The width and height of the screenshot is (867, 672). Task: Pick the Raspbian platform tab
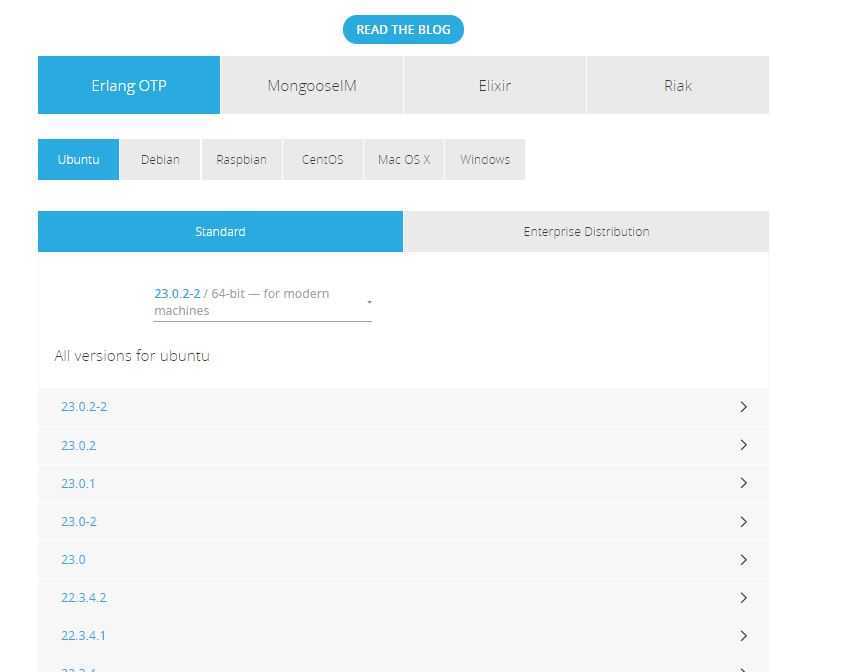241,159
